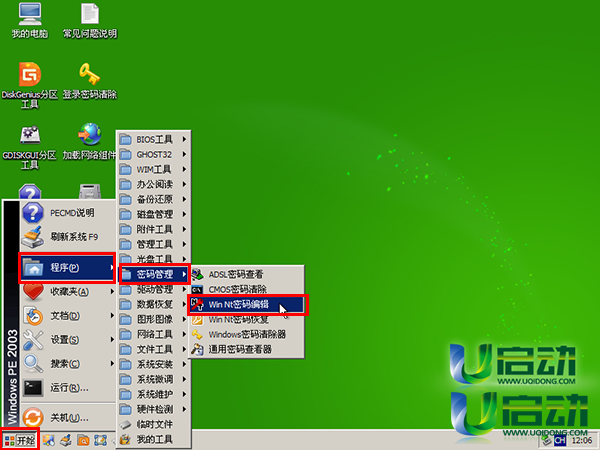
Task: Open the 收藏夹(A) submenu
Action: 67,292
